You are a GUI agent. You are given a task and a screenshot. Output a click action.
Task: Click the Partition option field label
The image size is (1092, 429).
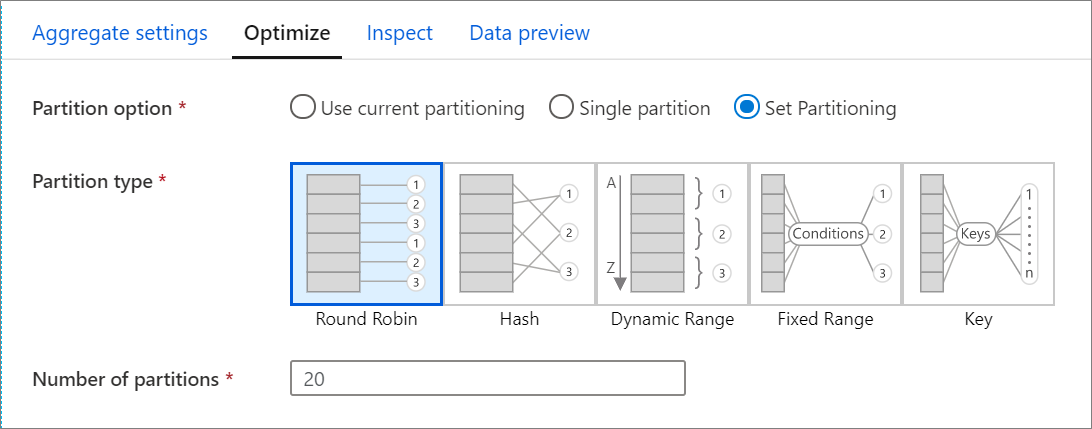coord(103,108)
